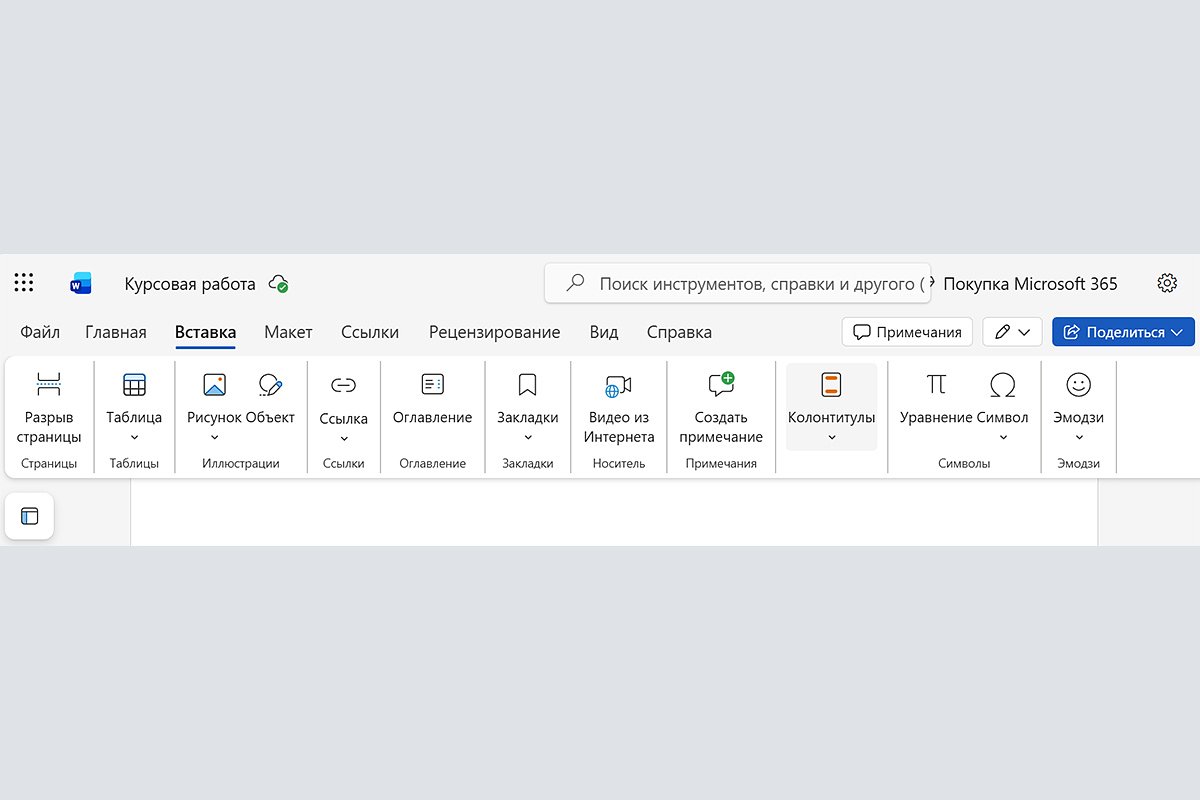Click the search tools input field
This screenshot has height=800, width=1200.
tap(740, 283)
